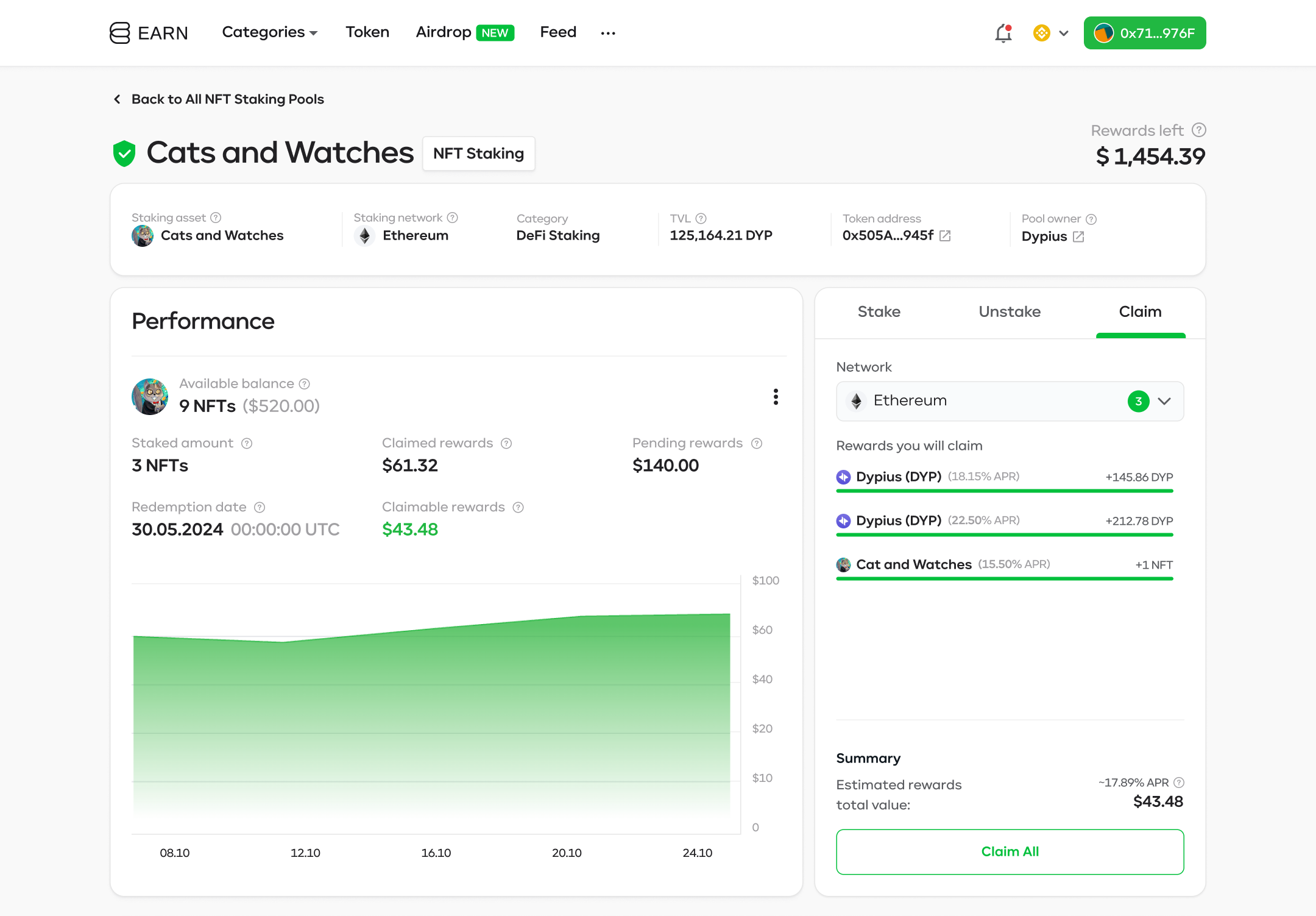Image resolution: width=1316 pixels, height=916 pixels.
Task: Click the EARN logo icon
Action: click(120, 33)
